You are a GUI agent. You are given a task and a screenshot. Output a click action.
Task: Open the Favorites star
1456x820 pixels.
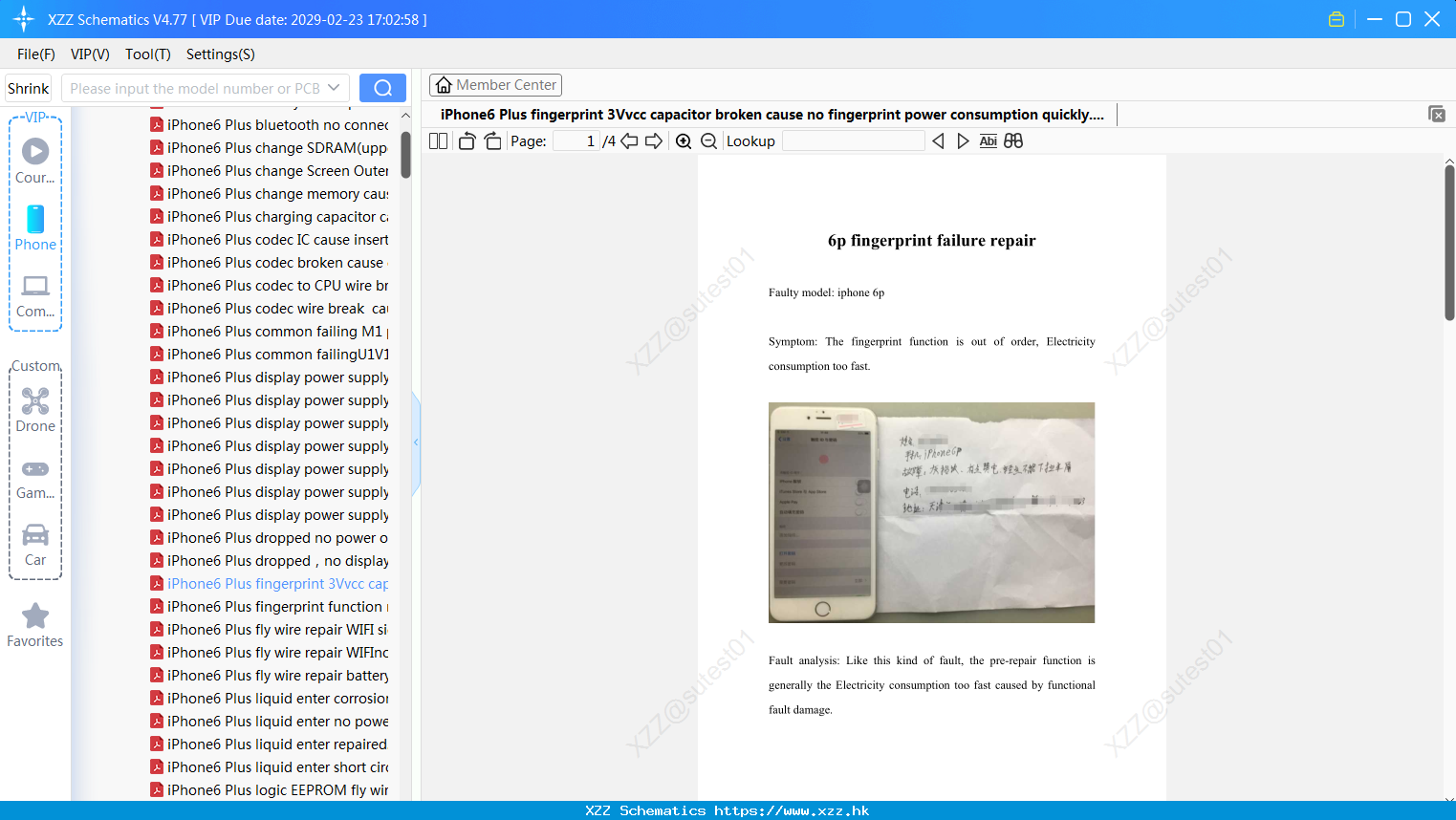tap(35, 625)
